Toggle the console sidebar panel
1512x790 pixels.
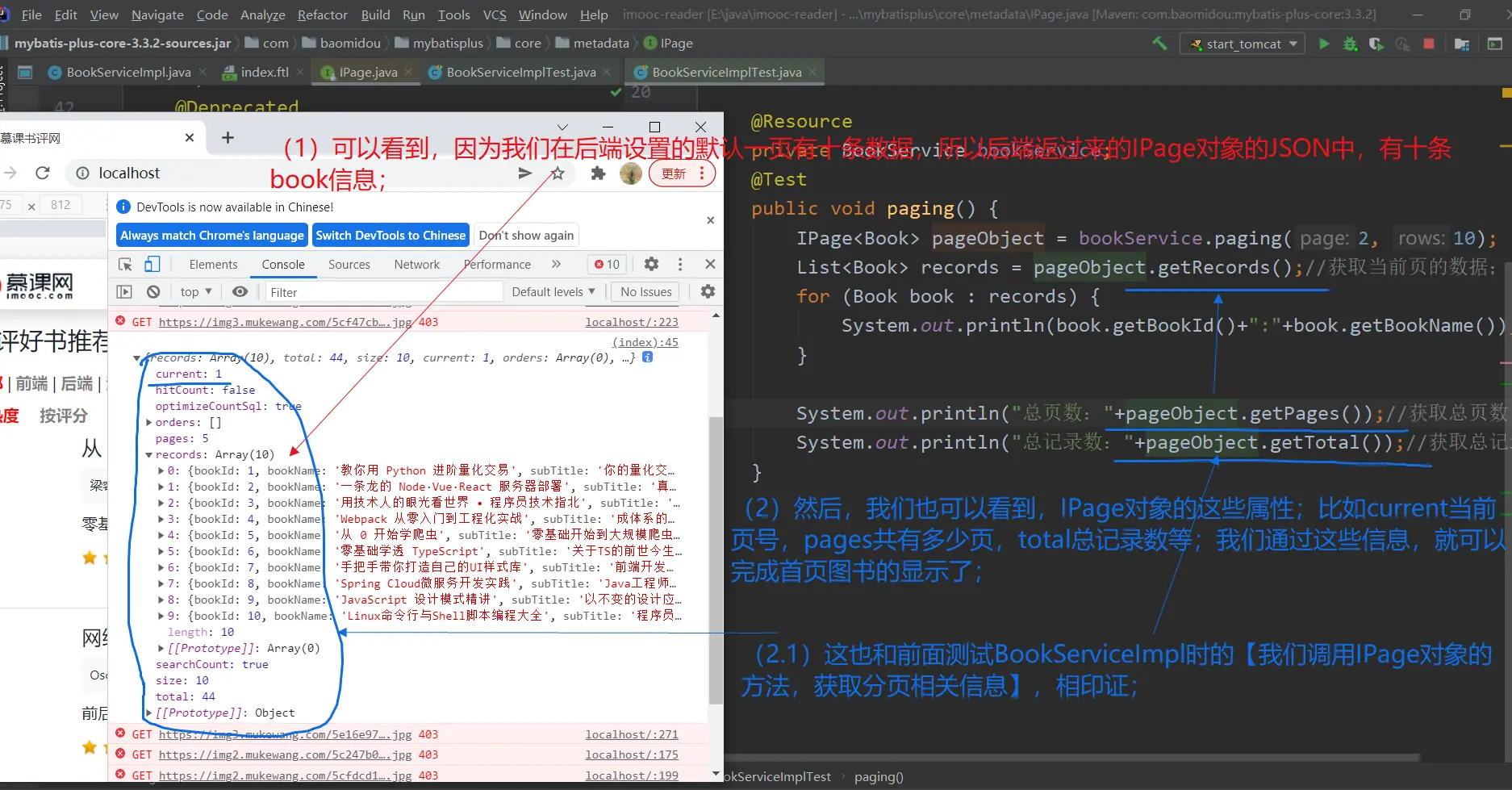coord(124,291)
